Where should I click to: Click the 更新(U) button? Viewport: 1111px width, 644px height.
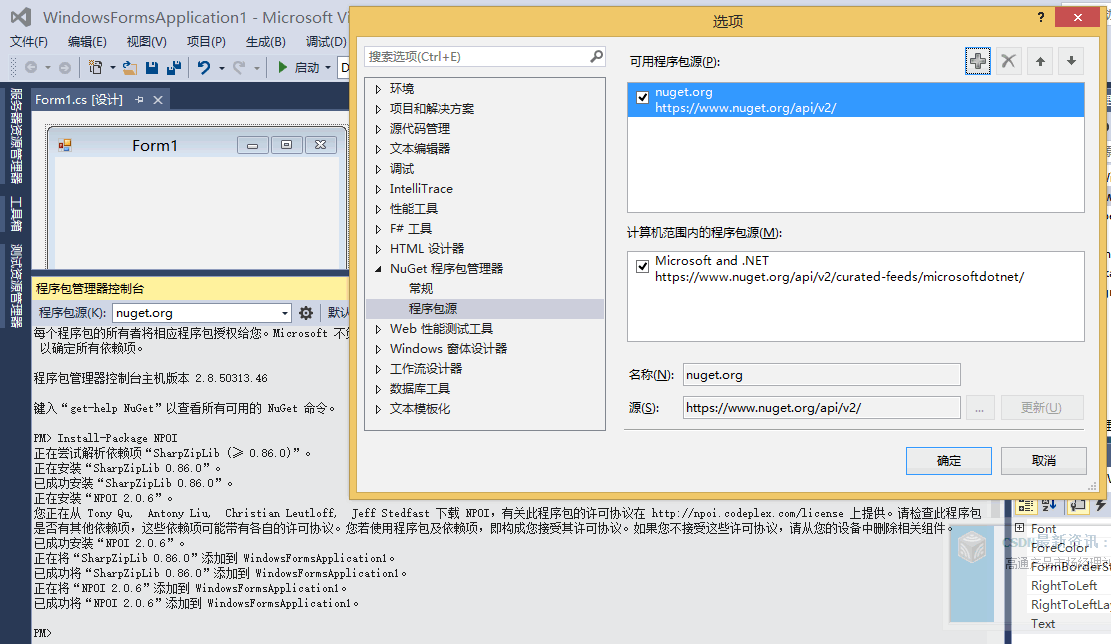pyautogui.click(x=1042, y=408)
